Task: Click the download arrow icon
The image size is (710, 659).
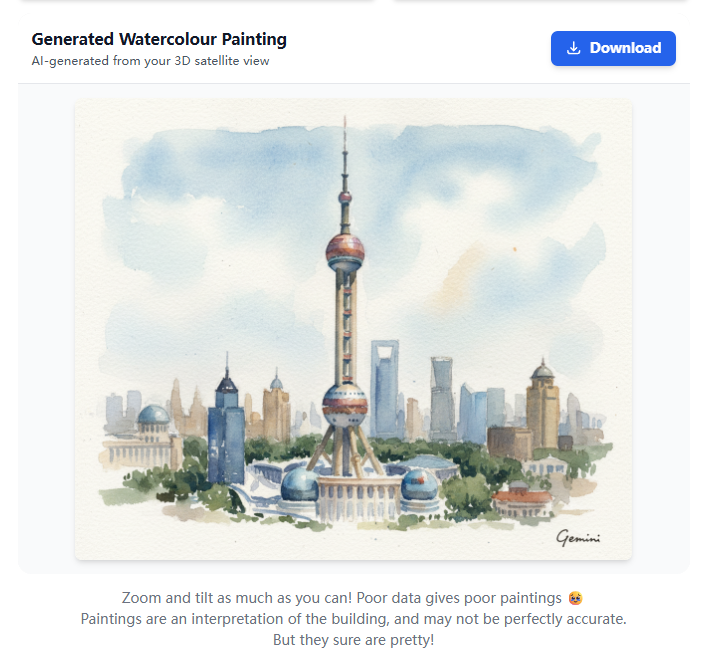Action: (573, 48)
